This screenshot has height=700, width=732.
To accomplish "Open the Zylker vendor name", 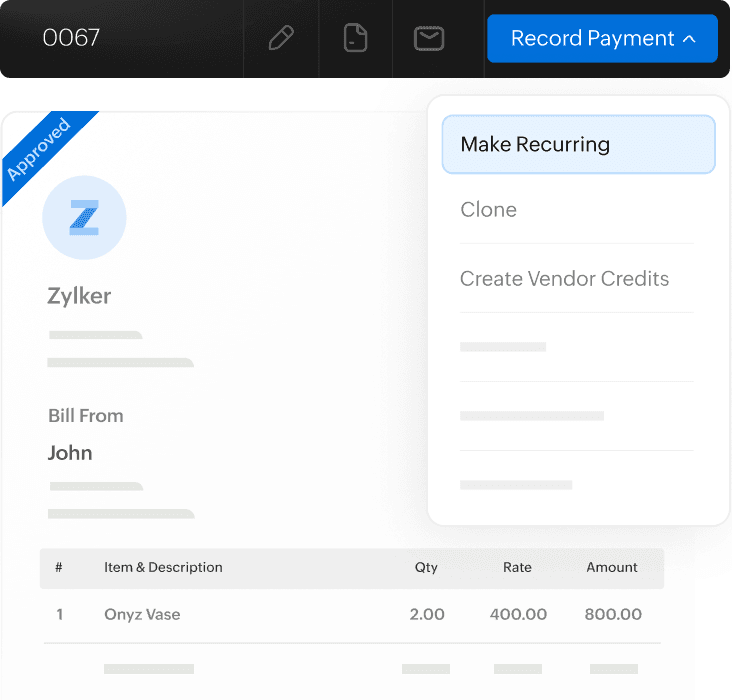I will click(79, 296).
